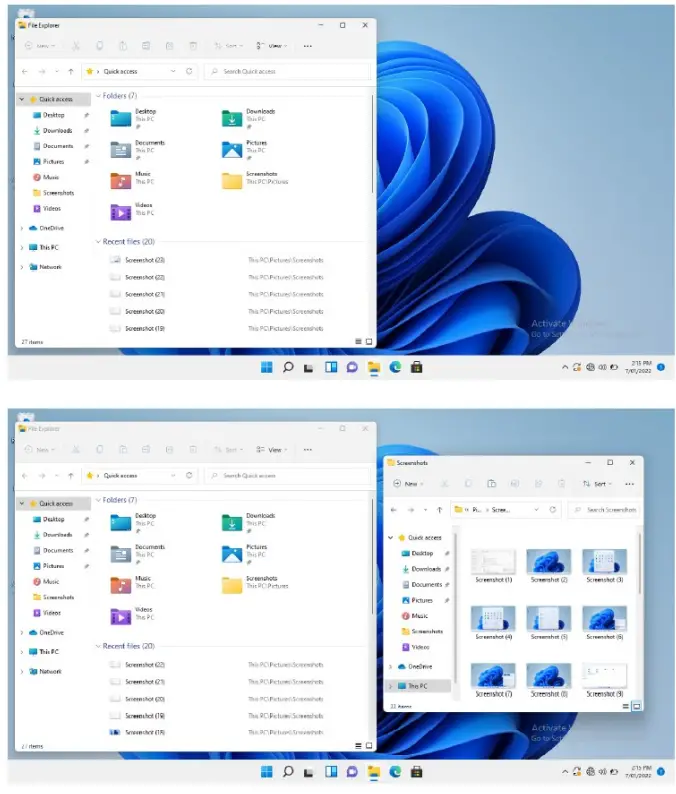Click View in the inactive greyed File Explorer window
Screen dimensions: 676x794
(x=272, y=450)
